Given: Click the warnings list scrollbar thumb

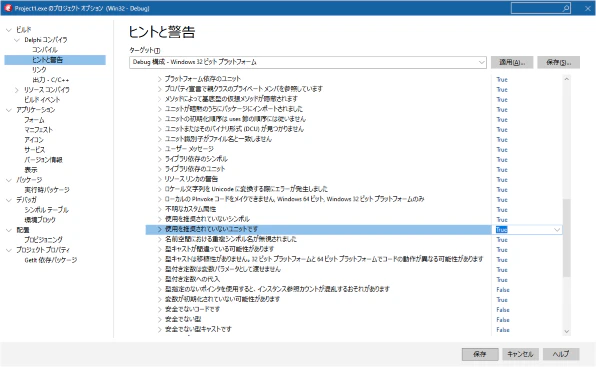Looking at the screenshot, I should click(x=566, y=237).
